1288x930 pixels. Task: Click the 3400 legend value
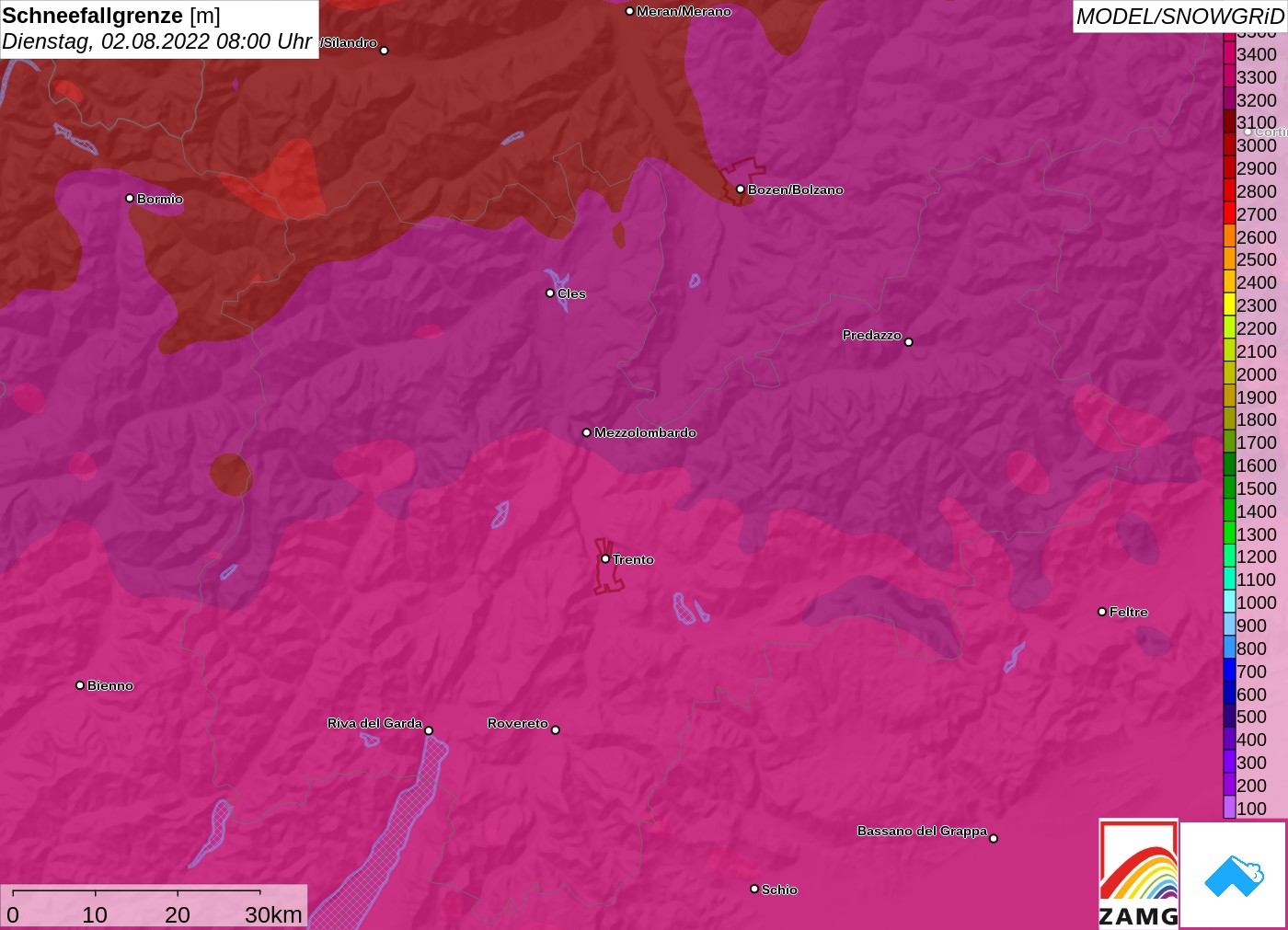[x=1257, y=54]
